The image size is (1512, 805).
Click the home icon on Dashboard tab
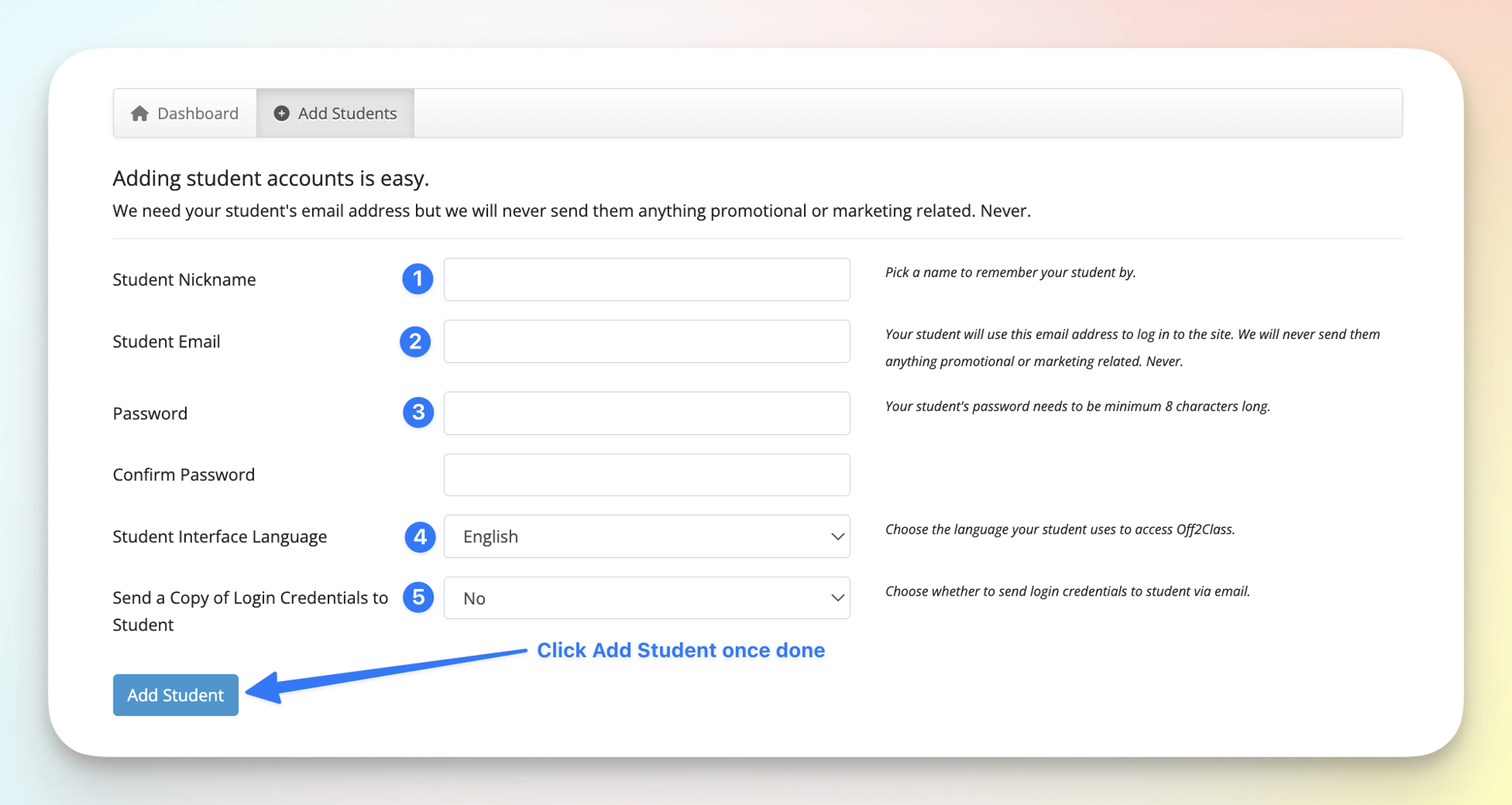coord(141,113)
